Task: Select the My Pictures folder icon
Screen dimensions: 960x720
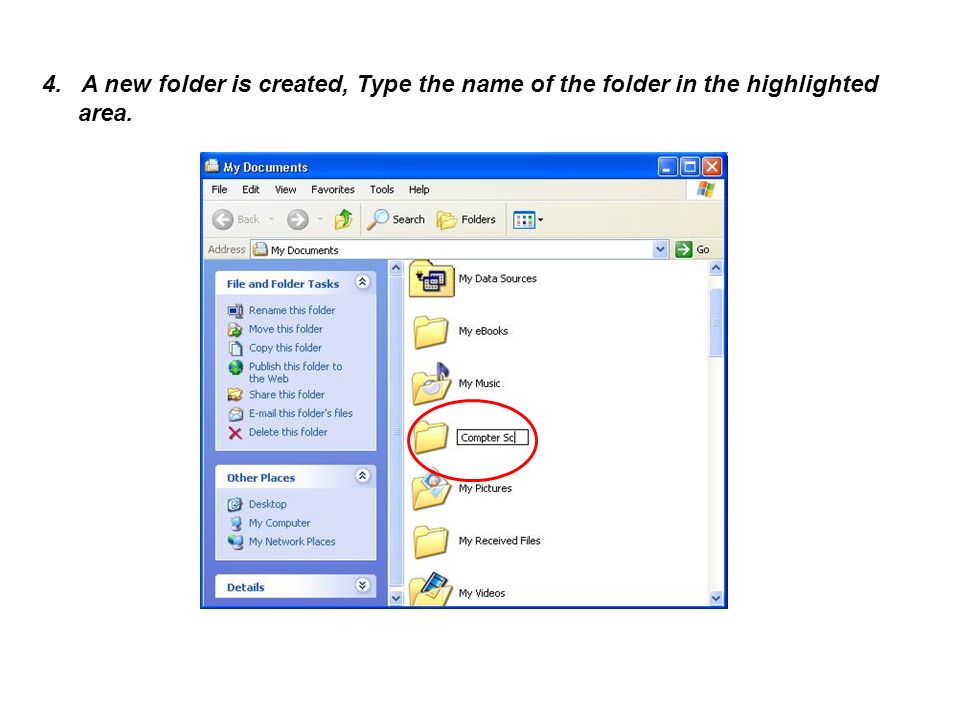Action: click(430, 489)
